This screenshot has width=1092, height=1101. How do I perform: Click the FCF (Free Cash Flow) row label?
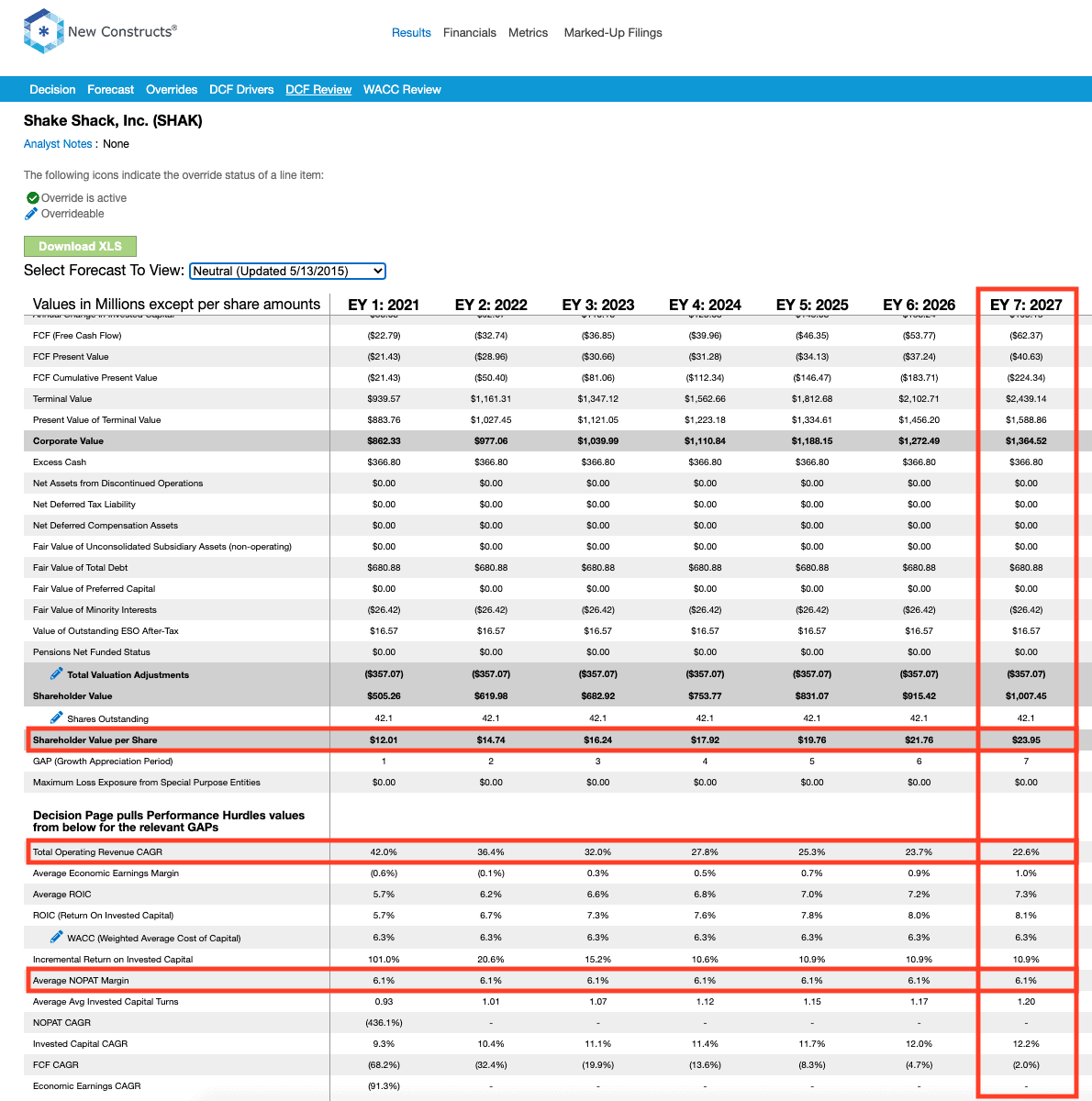tap(77, 336)
